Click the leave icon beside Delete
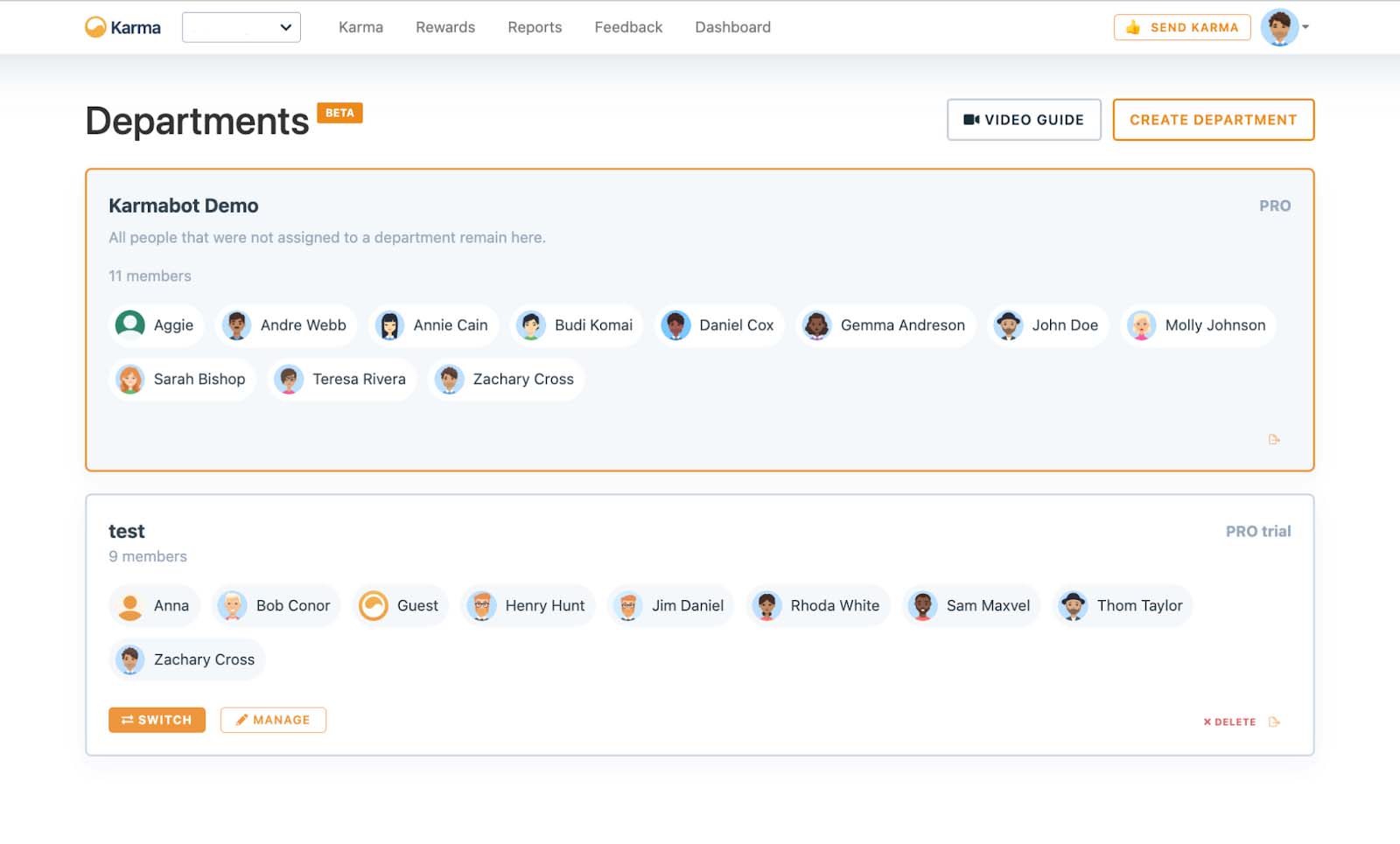 1274,722
